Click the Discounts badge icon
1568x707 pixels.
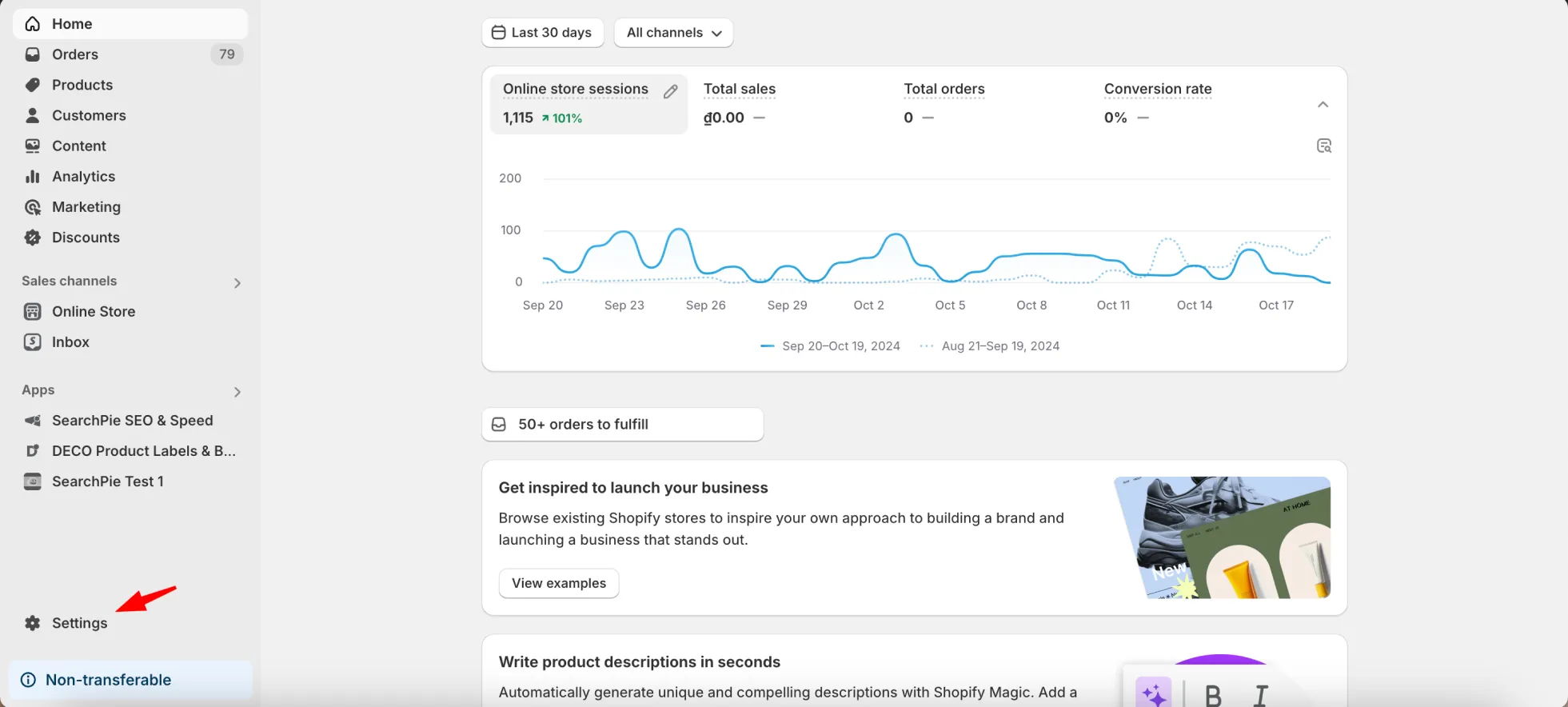point(33,238)
